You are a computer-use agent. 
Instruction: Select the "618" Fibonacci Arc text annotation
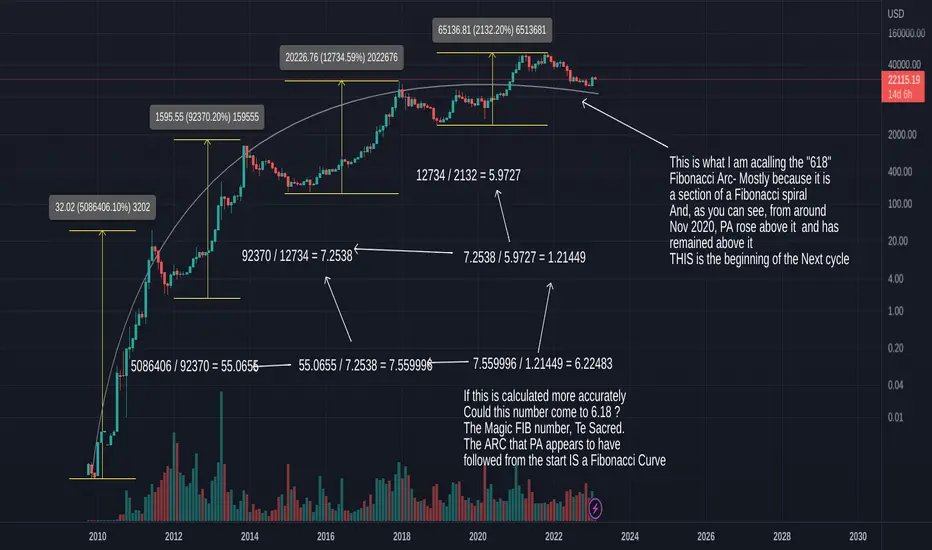click(x=759, y=210)
